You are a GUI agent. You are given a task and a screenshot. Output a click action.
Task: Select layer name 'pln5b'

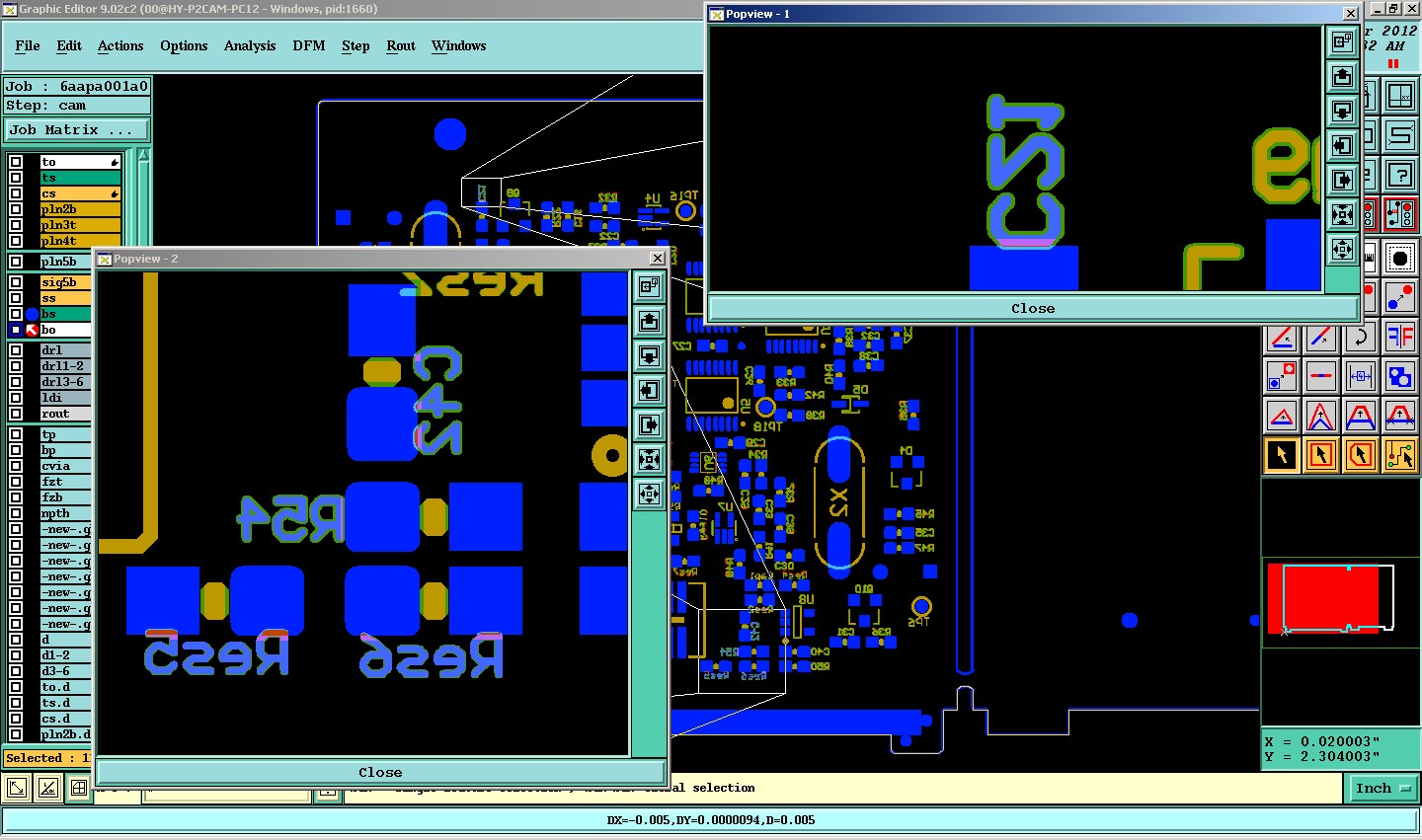pos(65,262)
